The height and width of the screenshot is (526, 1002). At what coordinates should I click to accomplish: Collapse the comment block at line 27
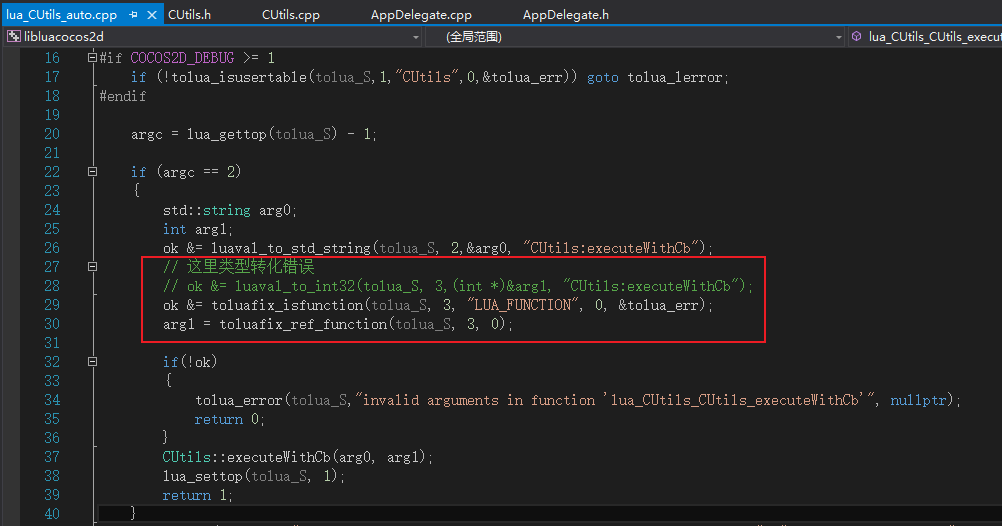tap(92, 267)
